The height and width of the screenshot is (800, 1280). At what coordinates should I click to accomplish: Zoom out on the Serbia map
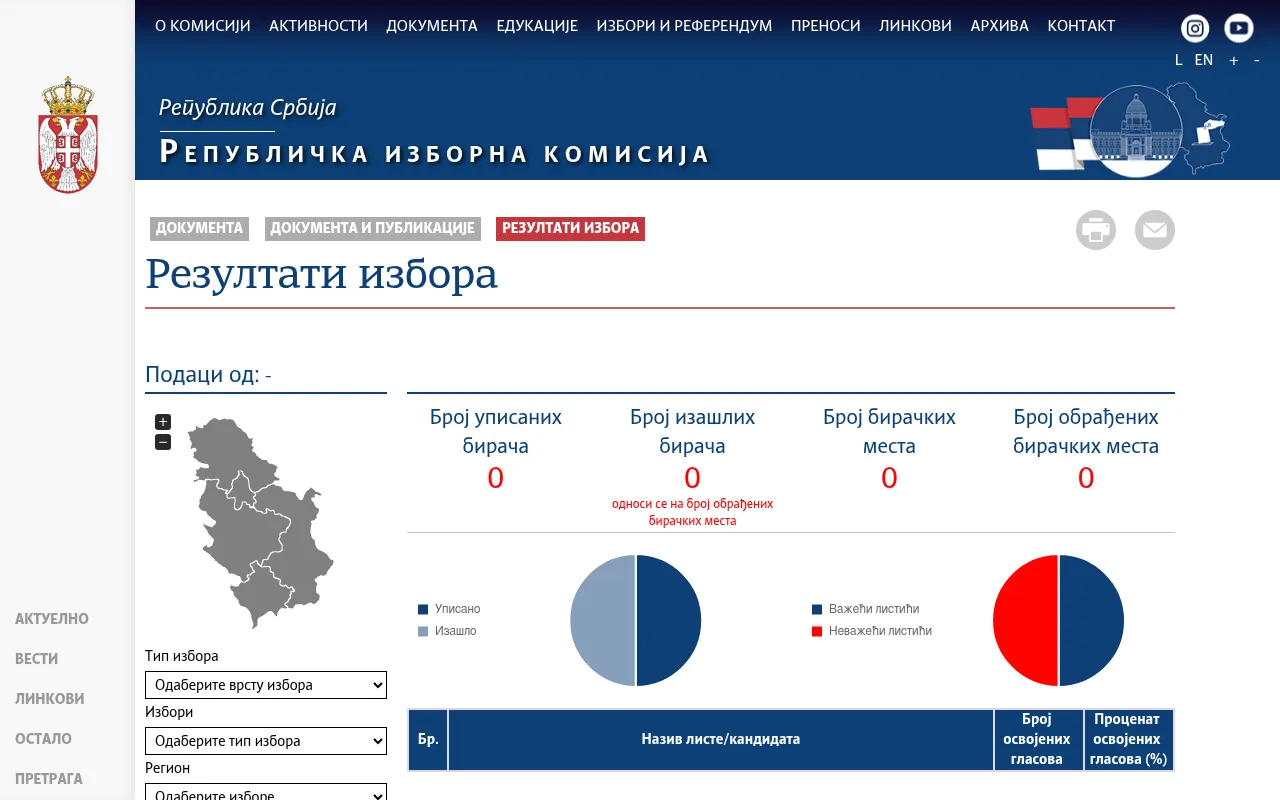pyautogui.click(x=163, y=442)
